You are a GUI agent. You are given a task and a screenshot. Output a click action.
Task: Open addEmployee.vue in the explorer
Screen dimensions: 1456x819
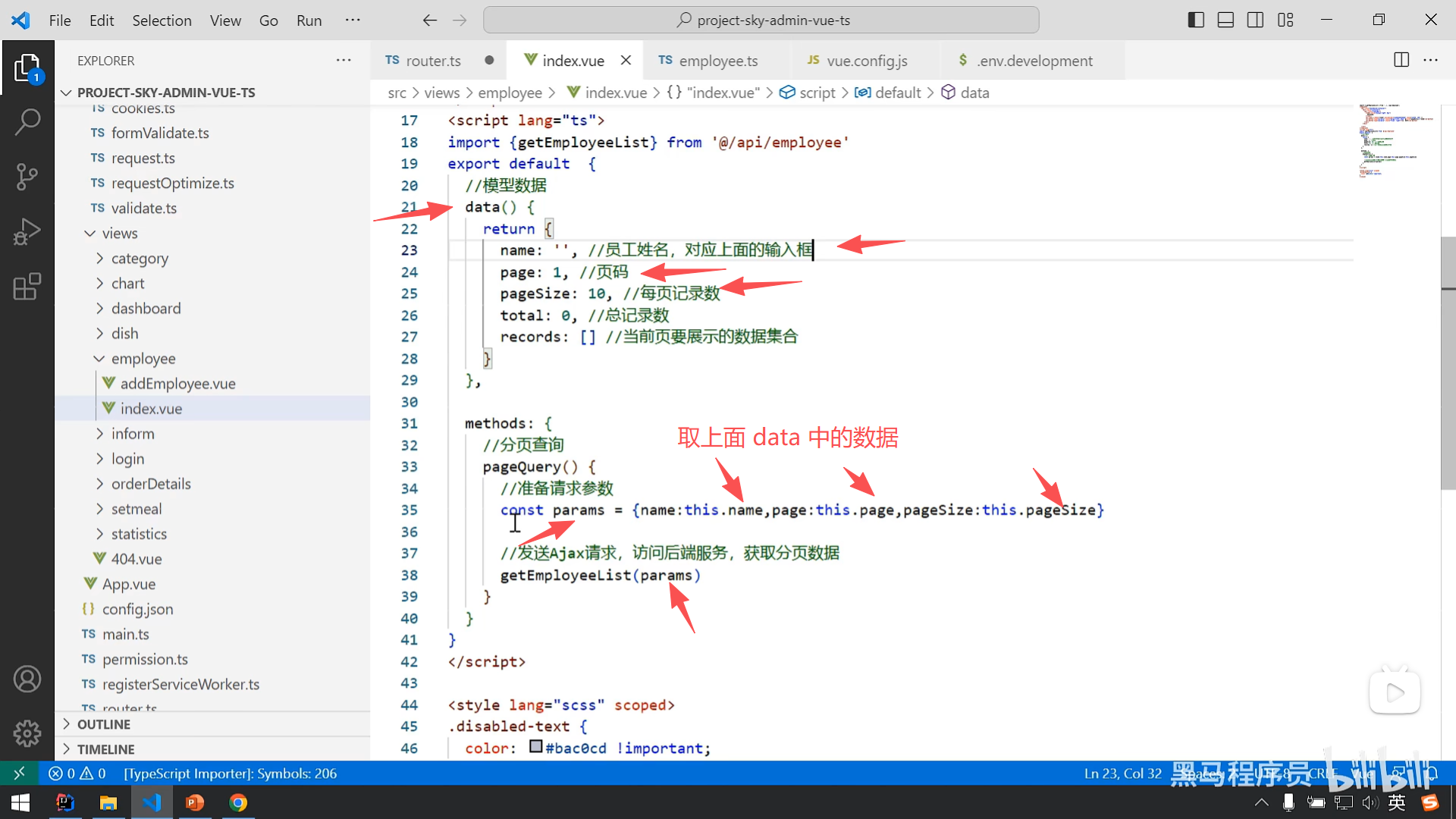[177, 384]
